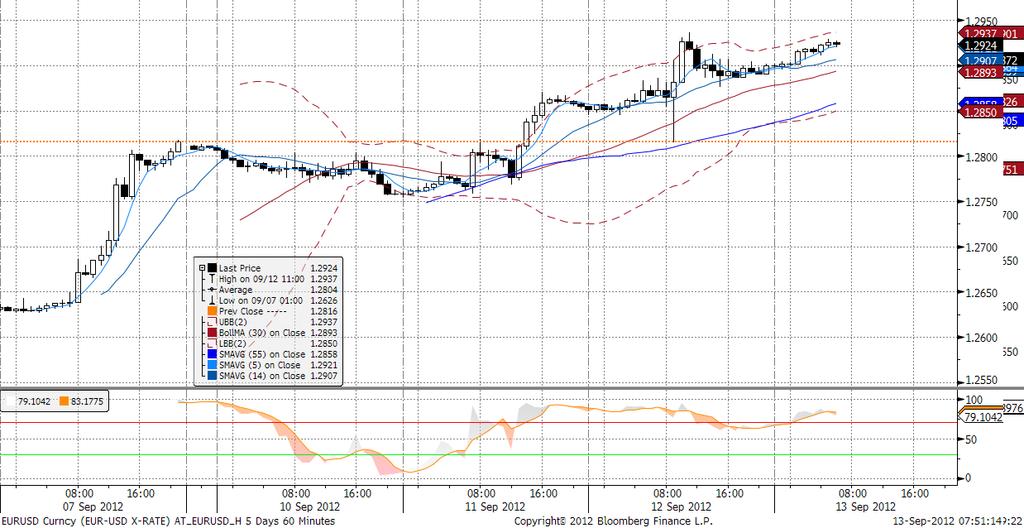Image resolution: width=1024 pixels, height=528 pixels.
Task: Click the light blue SMAVG (5) swatch
Action: (x=212, y=365)
